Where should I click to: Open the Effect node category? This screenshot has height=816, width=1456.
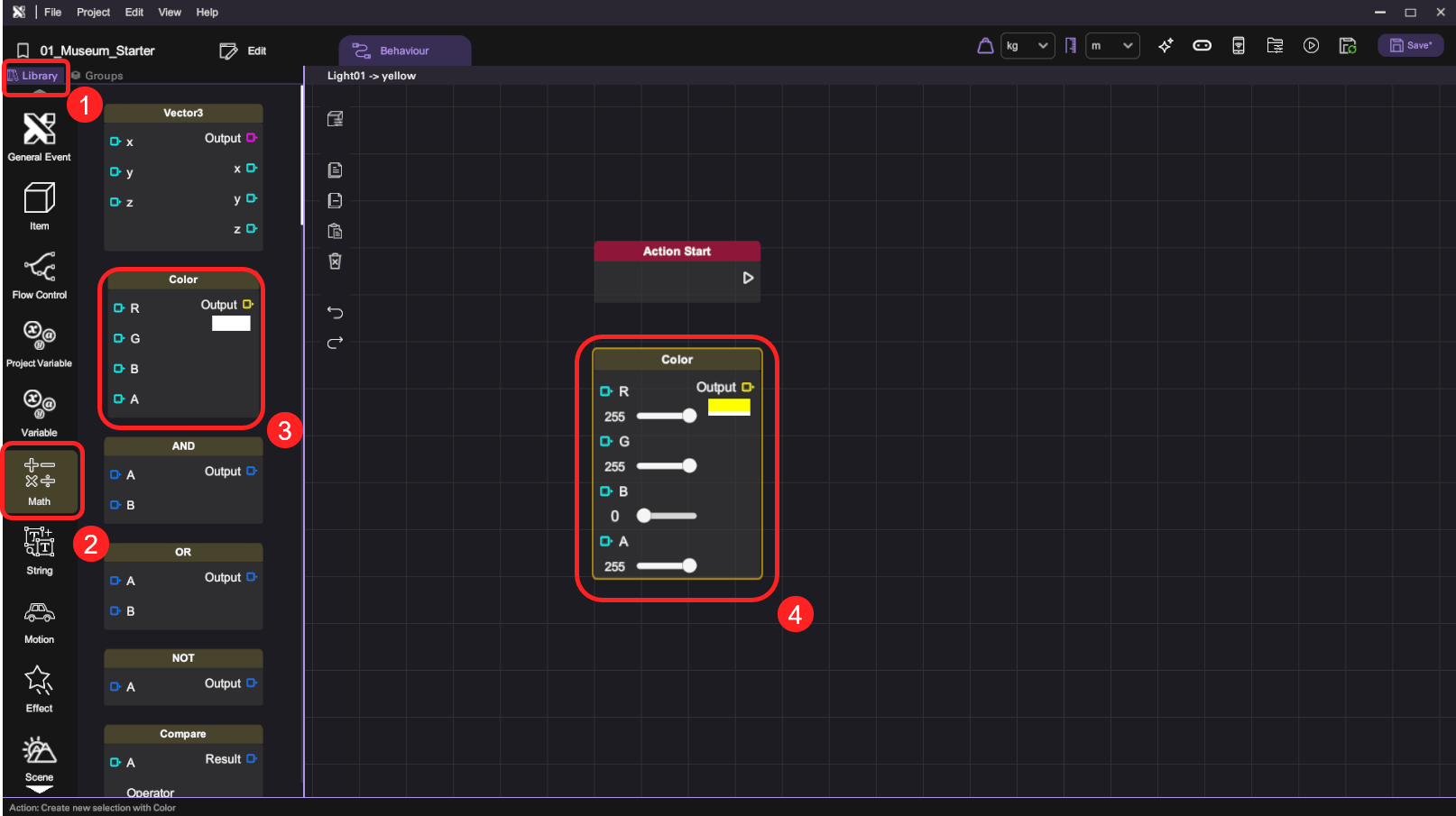tap(39, 689)
